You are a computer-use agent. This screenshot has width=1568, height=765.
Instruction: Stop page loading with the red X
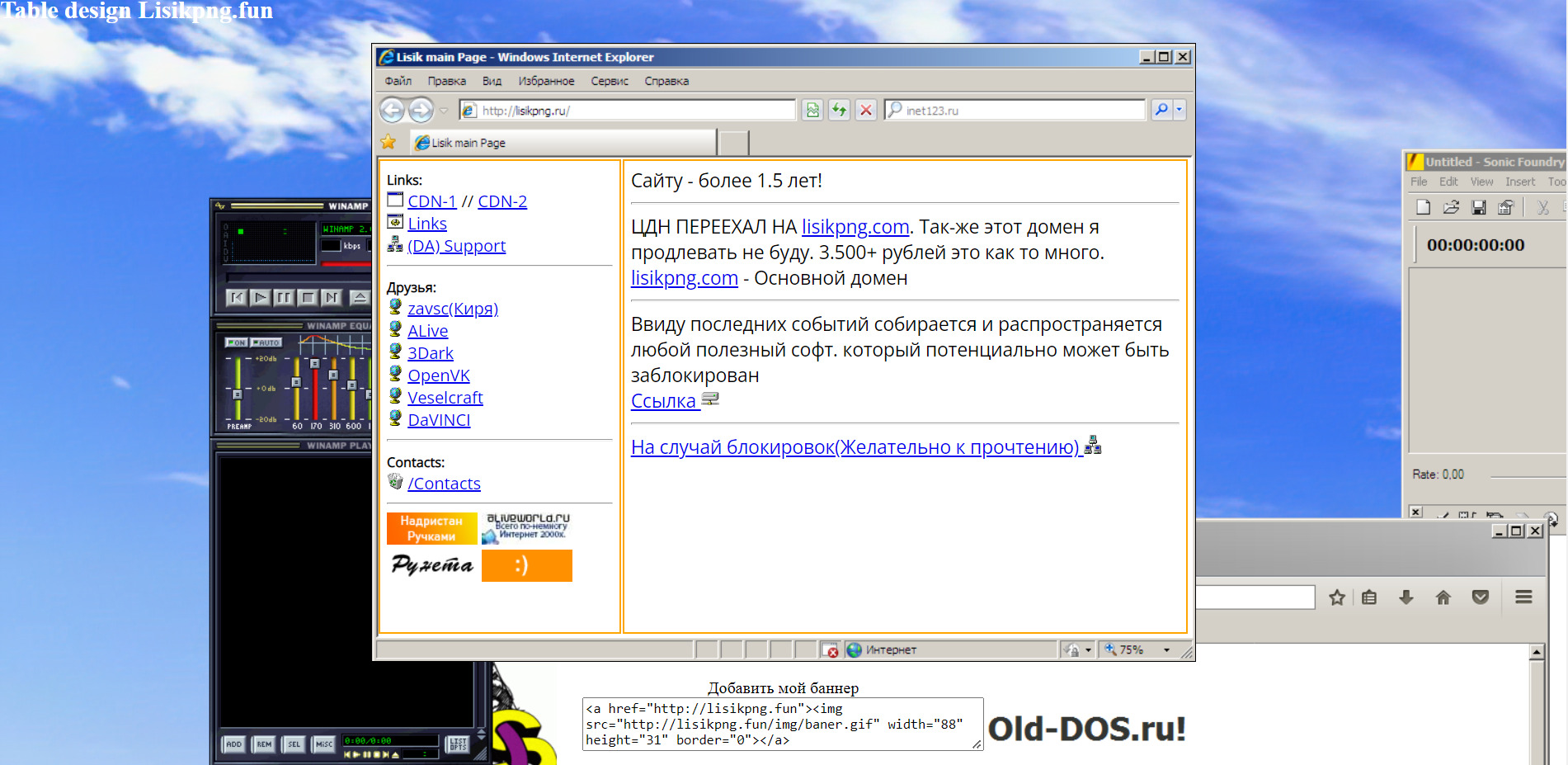(x=865, y=110)
